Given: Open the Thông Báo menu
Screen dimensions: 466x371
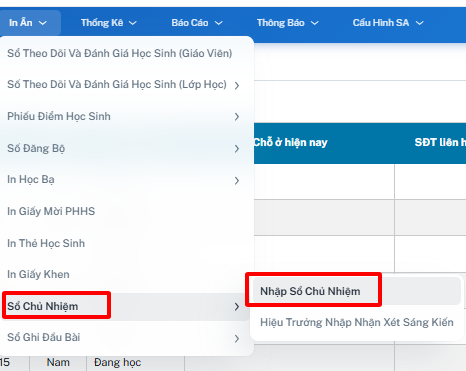Looking at the screenshot, I should point(288,23).
